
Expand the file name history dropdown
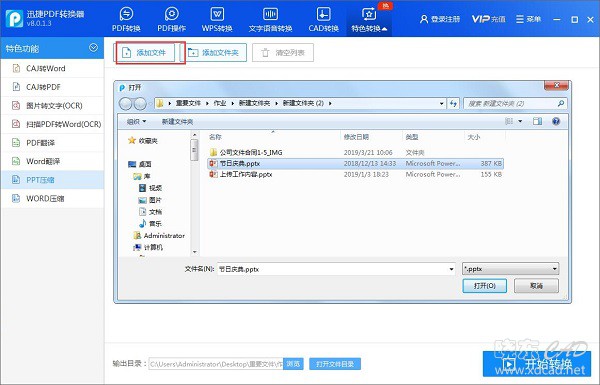(452, 269)
